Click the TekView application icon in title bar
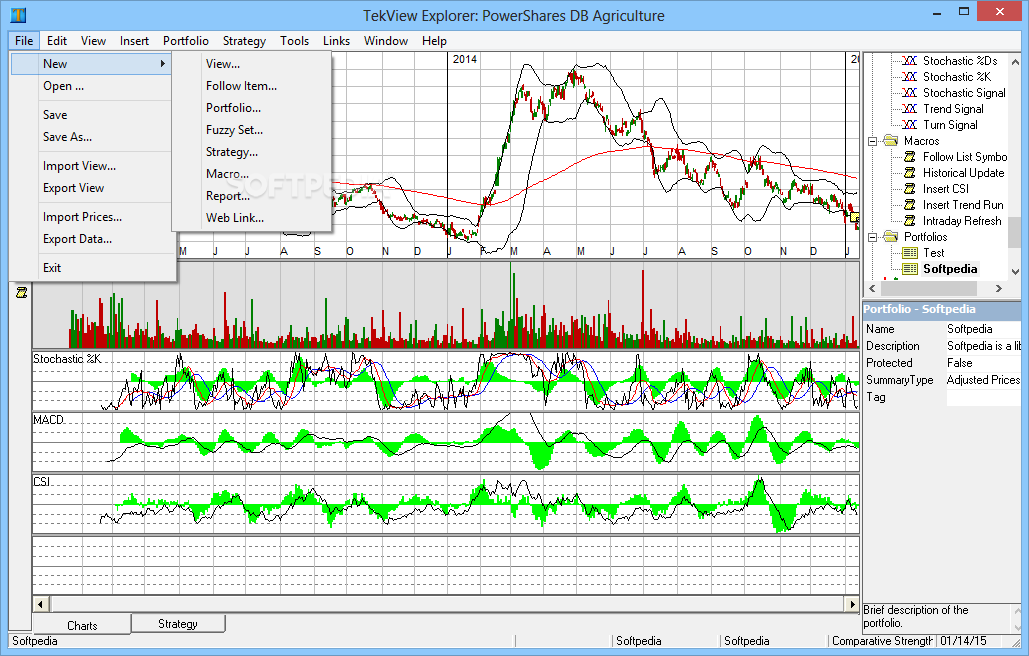 tap(18, 14)
